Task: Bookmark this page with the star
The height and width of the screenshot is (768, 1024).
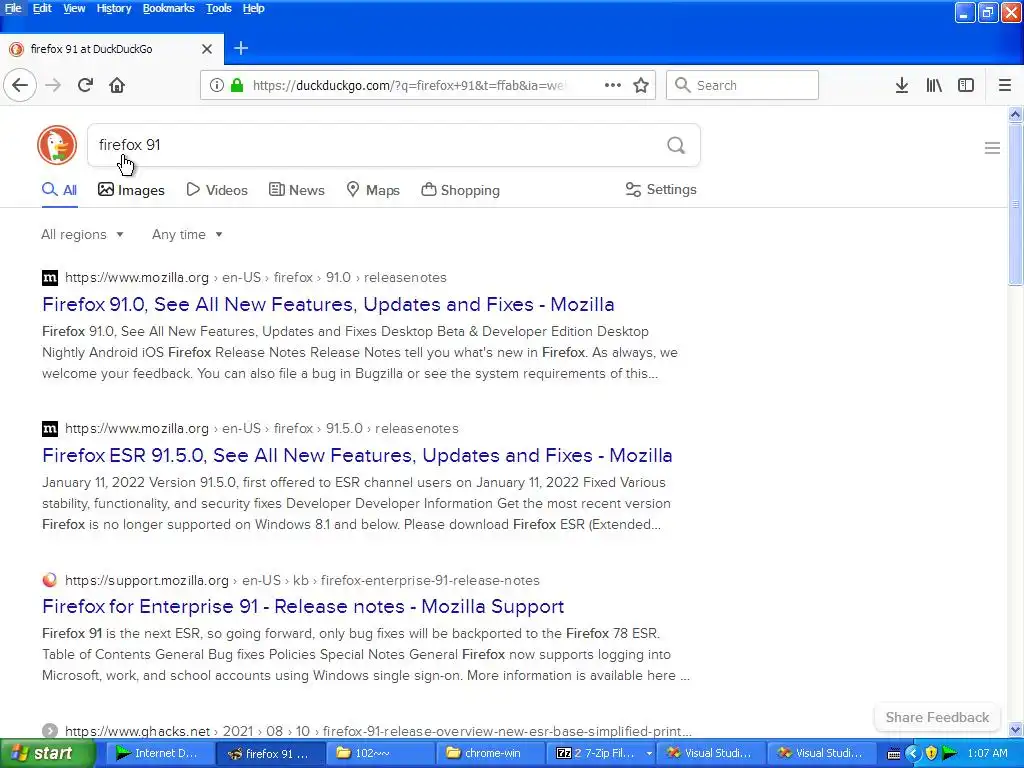Action: [641, 85]
